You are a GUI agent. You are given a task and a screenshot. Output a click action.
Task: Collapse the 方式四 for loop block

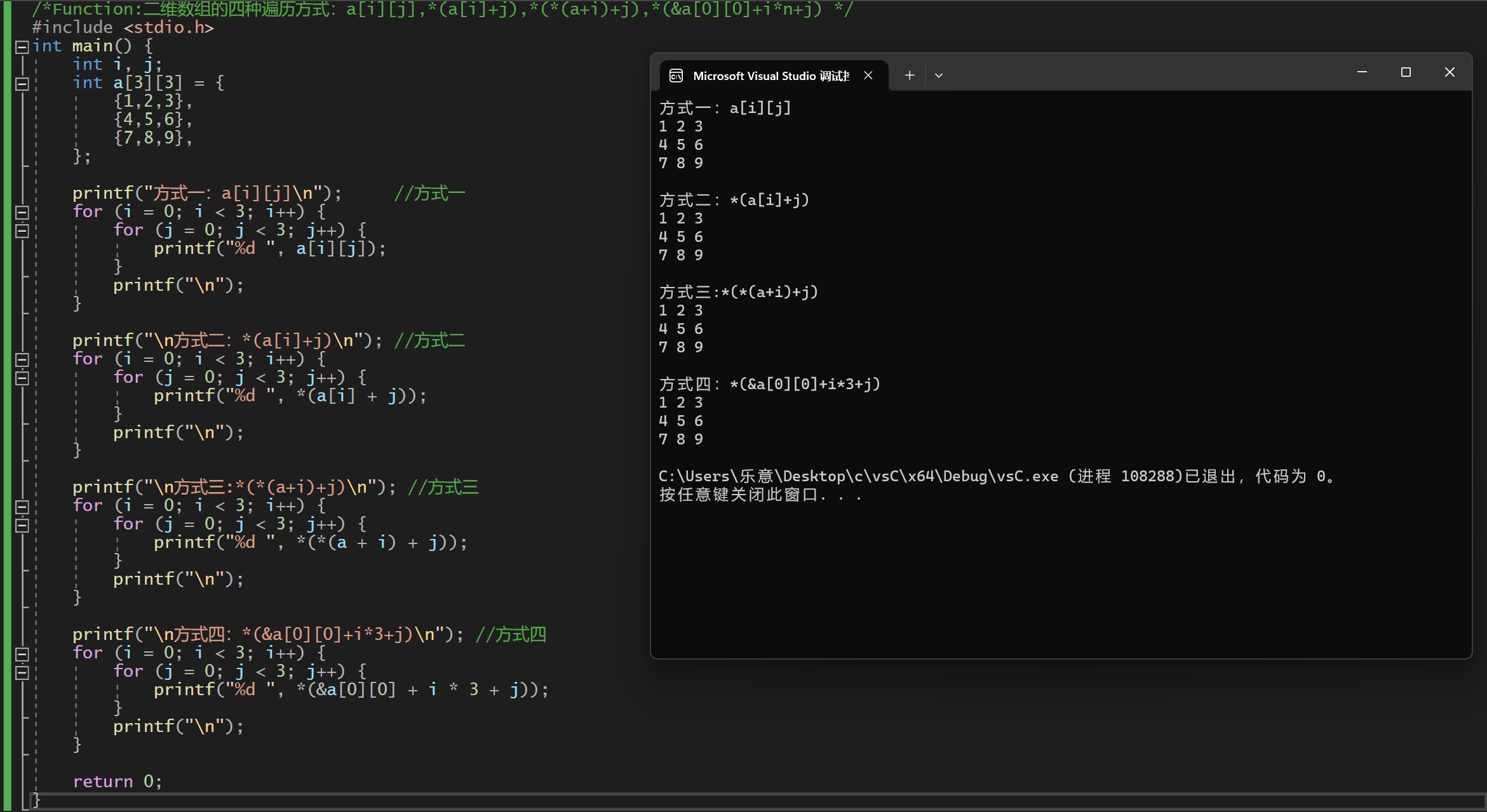pos(21,655)
